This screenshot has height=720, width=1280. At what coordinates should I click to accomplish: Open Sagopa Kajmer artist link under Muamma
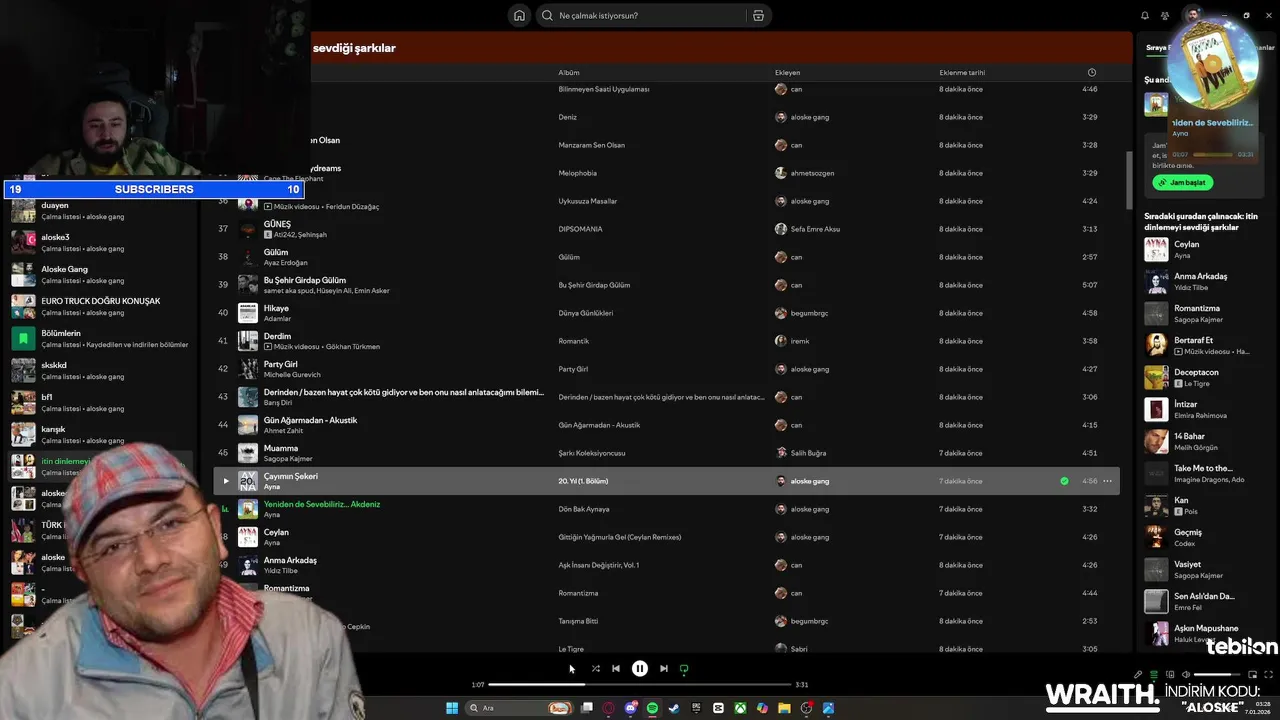[x=288, y=459]
